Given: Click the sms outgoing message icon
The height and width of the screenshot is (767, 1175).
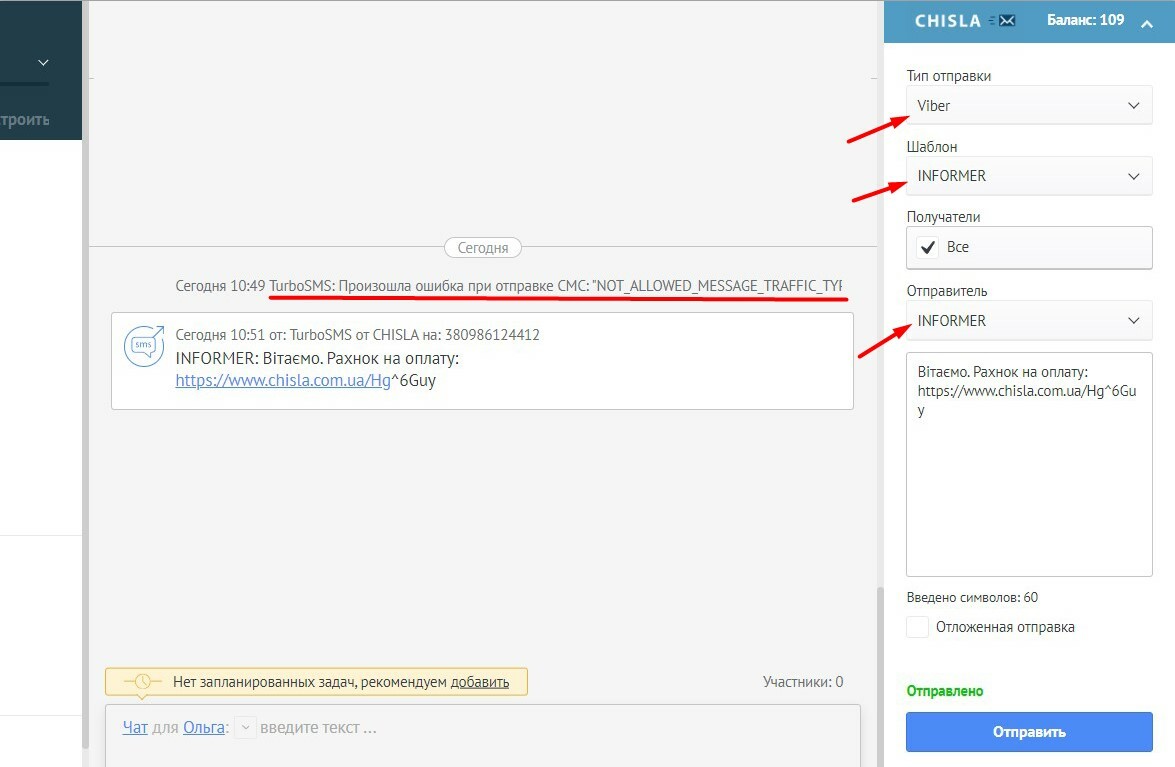Looking at the screenshot, I should [x=144, y=346].
